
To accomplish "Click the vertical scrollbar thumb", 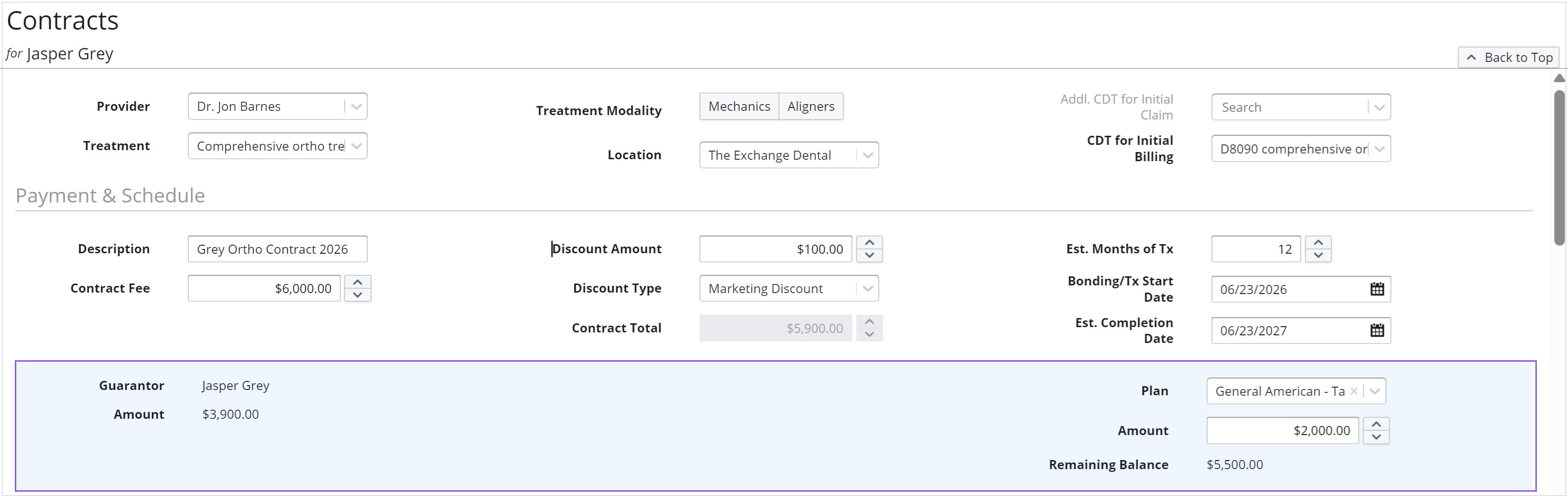I will [x=1559, y=167].
